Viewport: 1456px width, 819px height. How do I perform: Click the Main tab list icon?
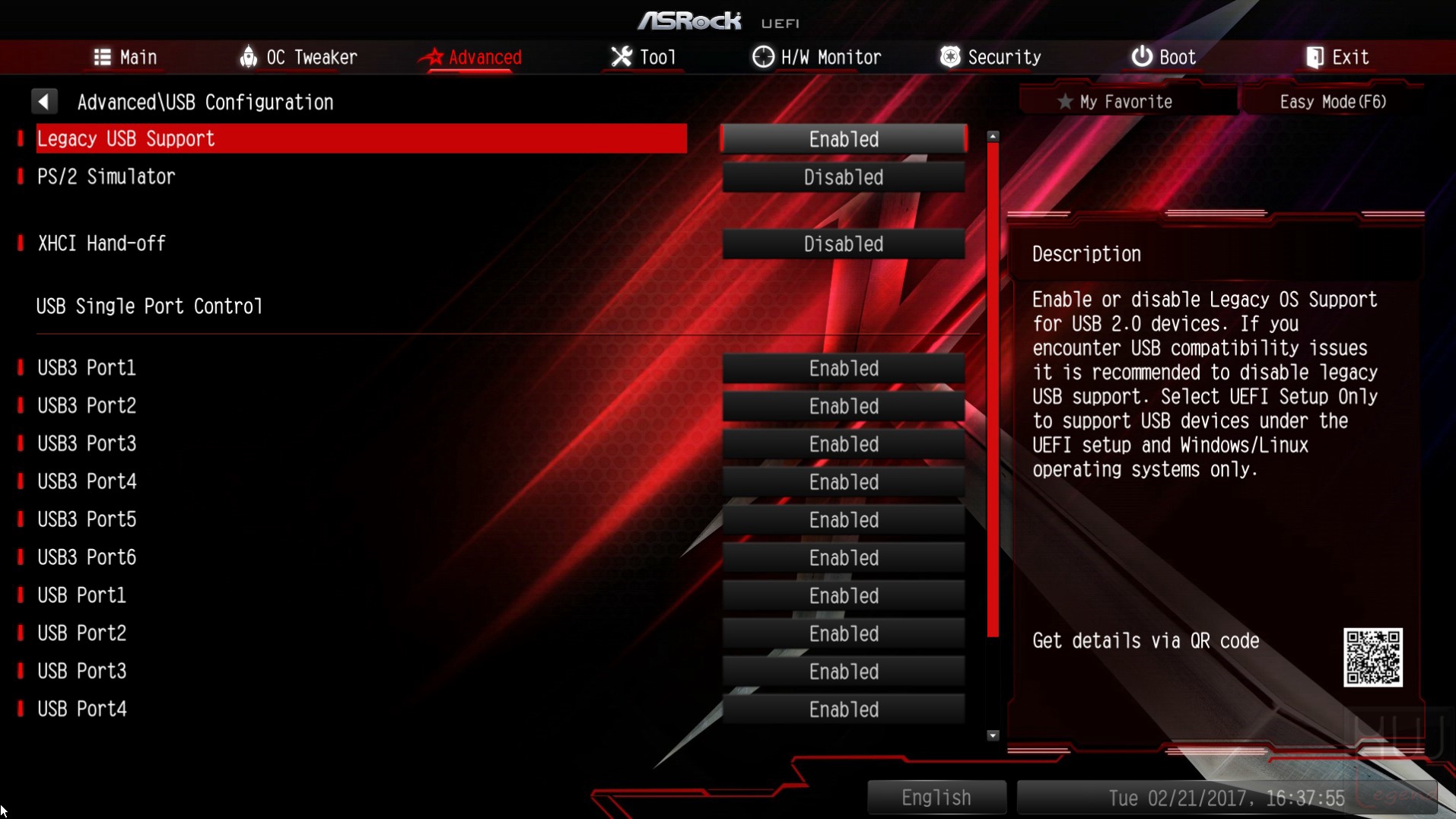coord(102,57)
